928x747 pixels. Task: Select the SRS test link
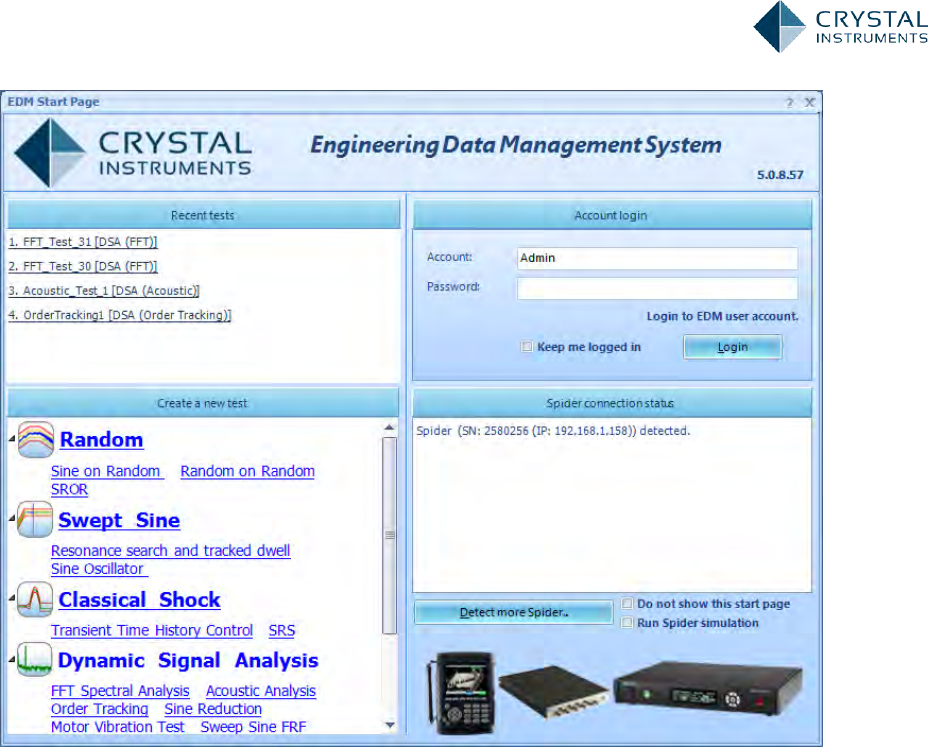click(282, 630)
